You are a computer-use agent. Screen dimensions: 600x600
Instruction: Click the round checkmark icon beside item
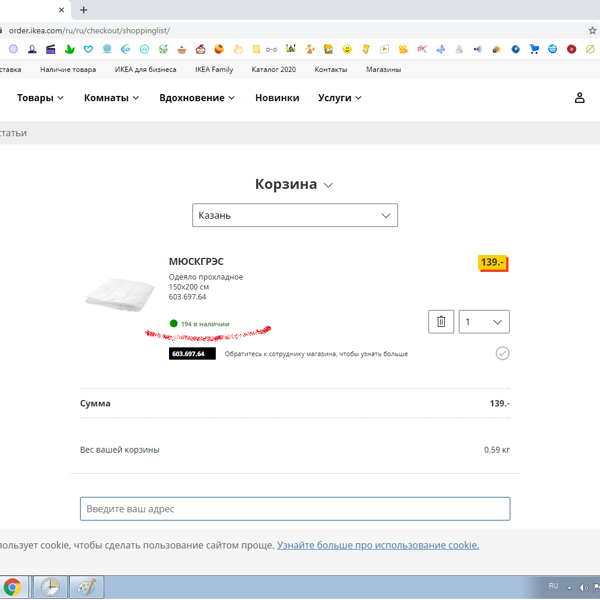(x=502, y=354)
